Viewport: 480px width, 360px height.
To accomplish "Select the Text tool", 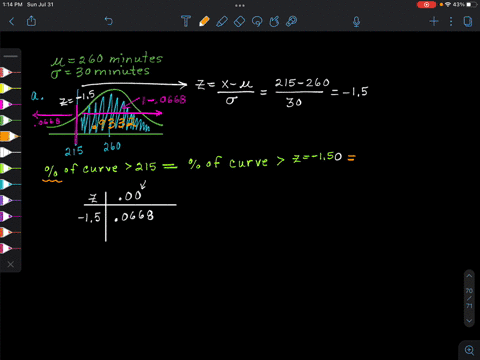I will coord(186,21).
